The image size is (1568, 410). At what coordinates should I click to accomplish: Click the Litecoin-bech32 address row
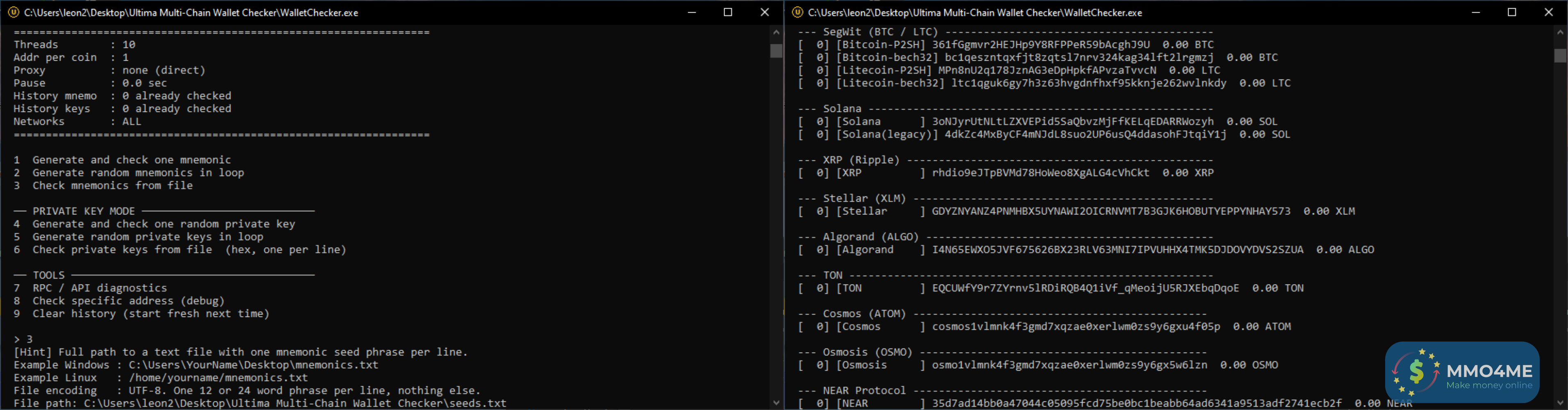click(x=1044, y=83)
